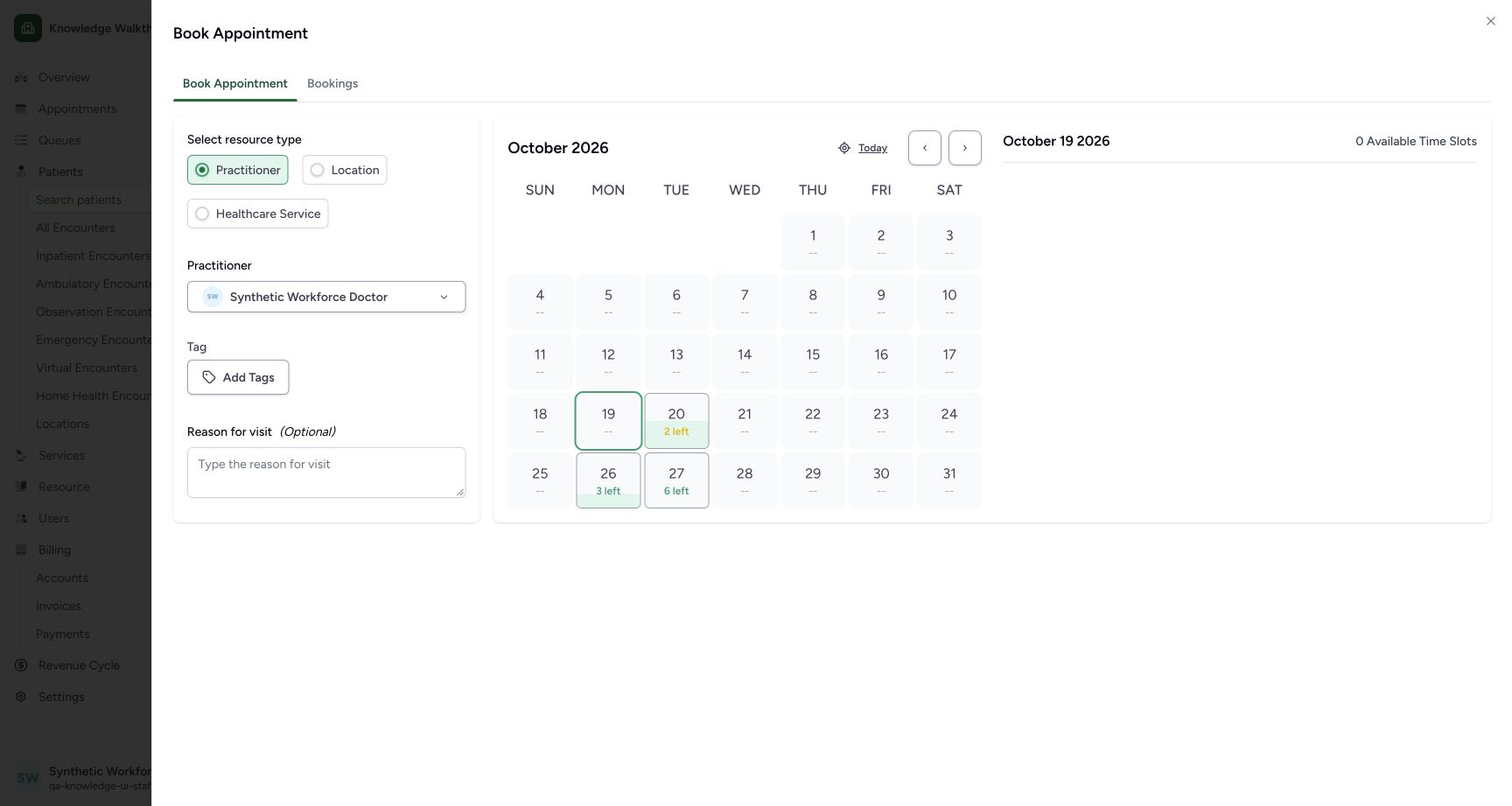
Task: Select the Location resource type
Action: coord(345,170)
